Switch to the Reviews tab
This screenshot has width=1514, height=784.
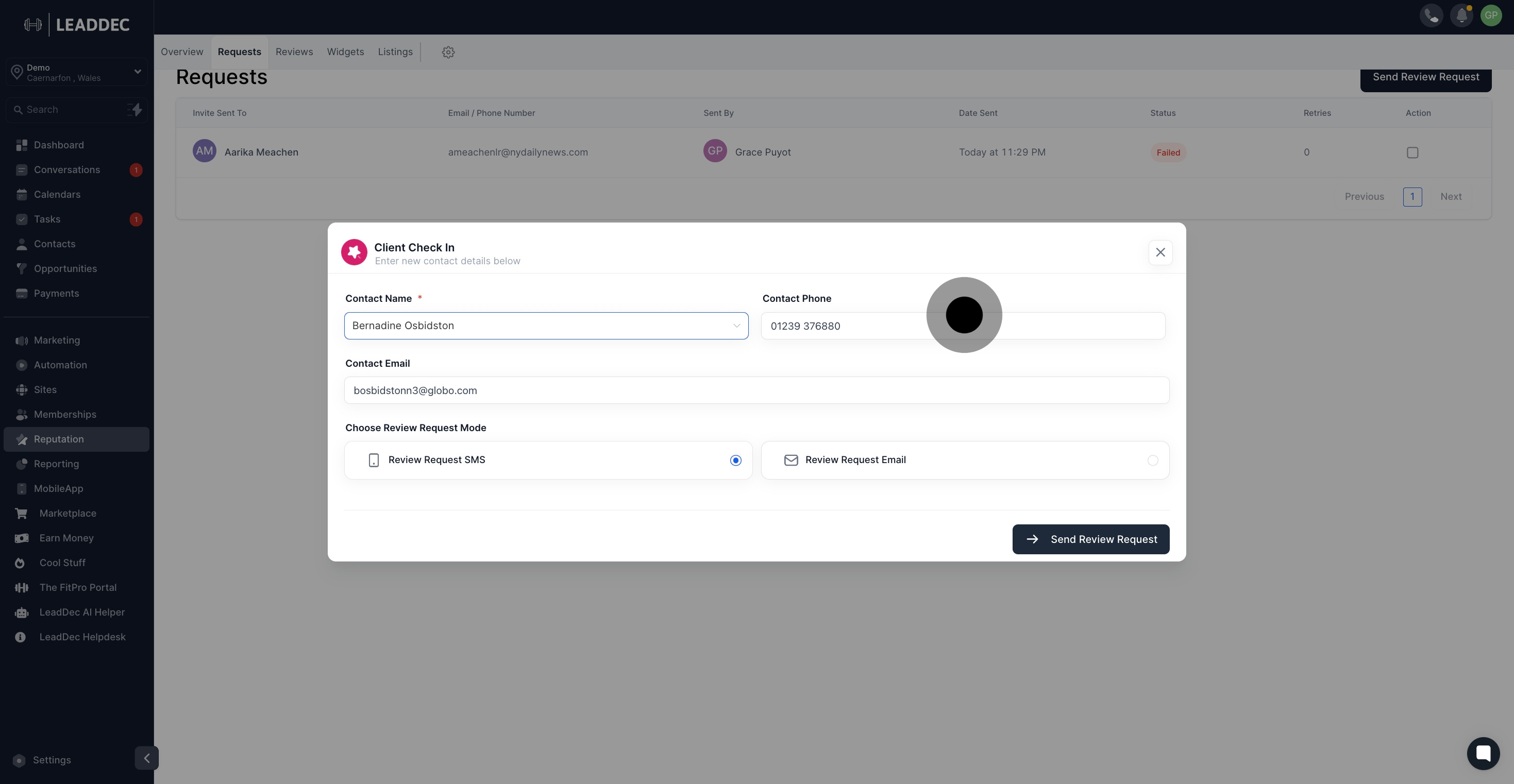point(294,52)
